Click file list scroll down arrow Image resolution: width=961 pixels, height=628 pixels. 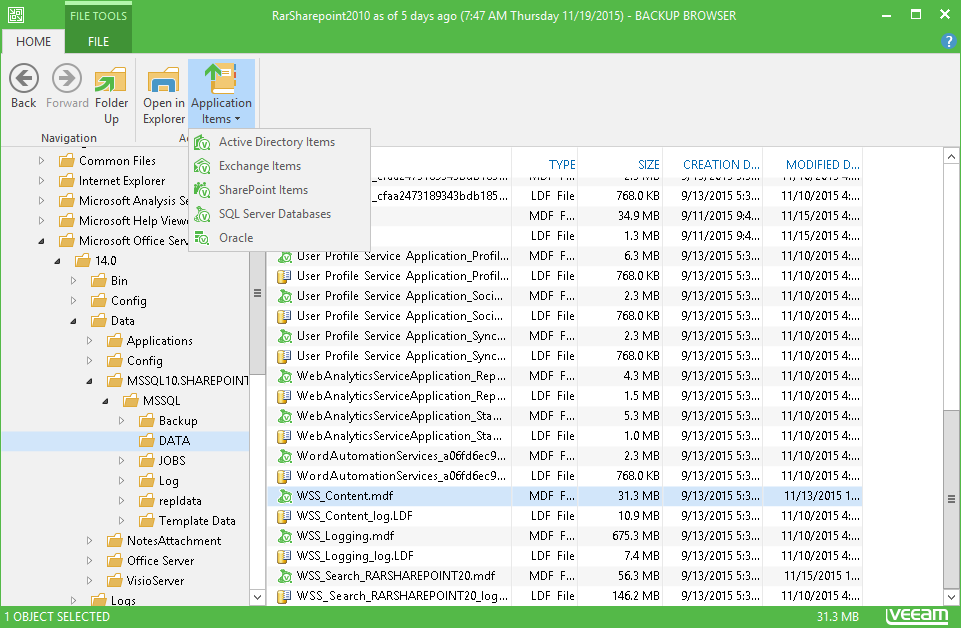click(x=951, y=597)
